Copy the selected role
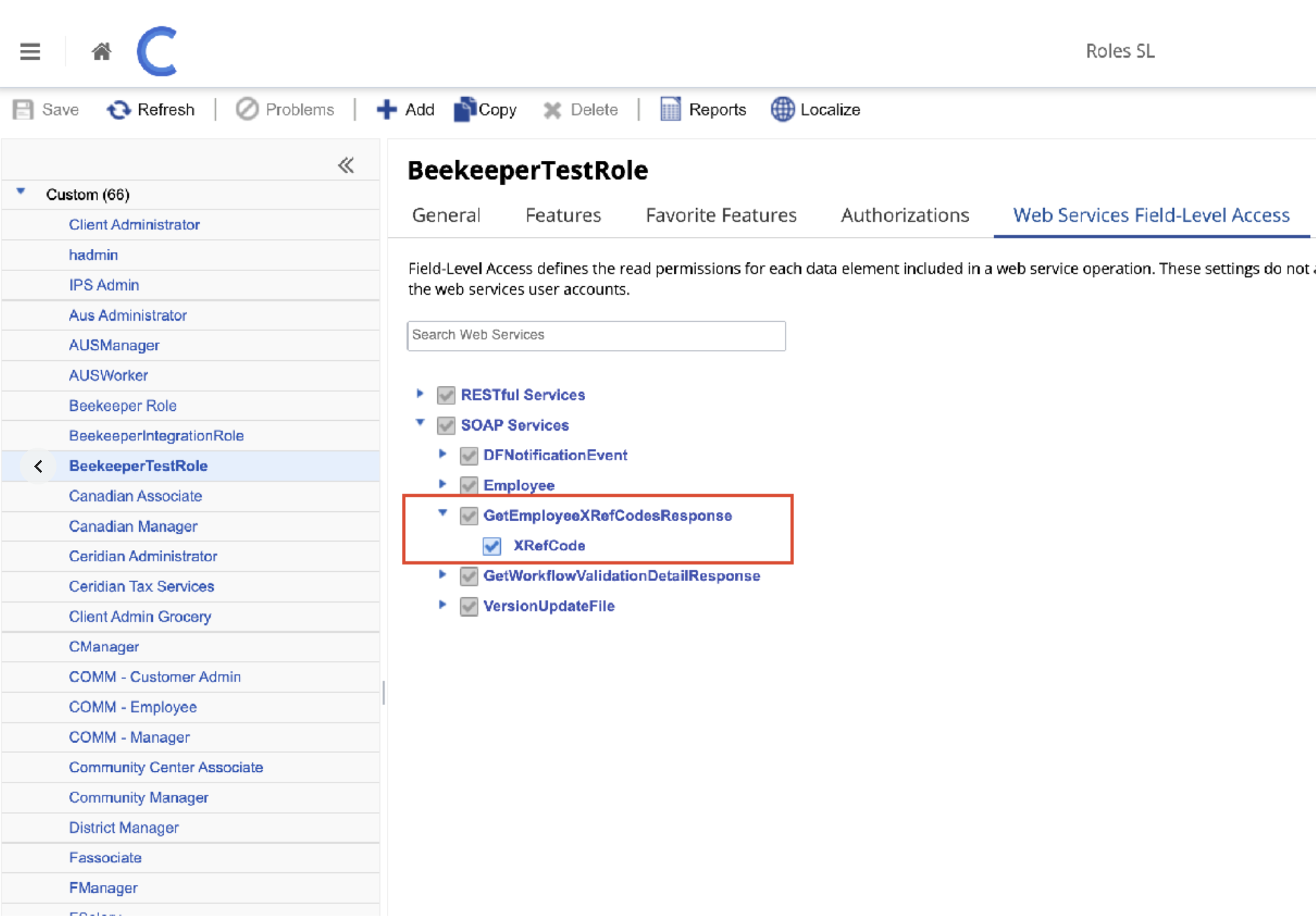This screenshot has width=1316, height=919. [x=485, y=110]
